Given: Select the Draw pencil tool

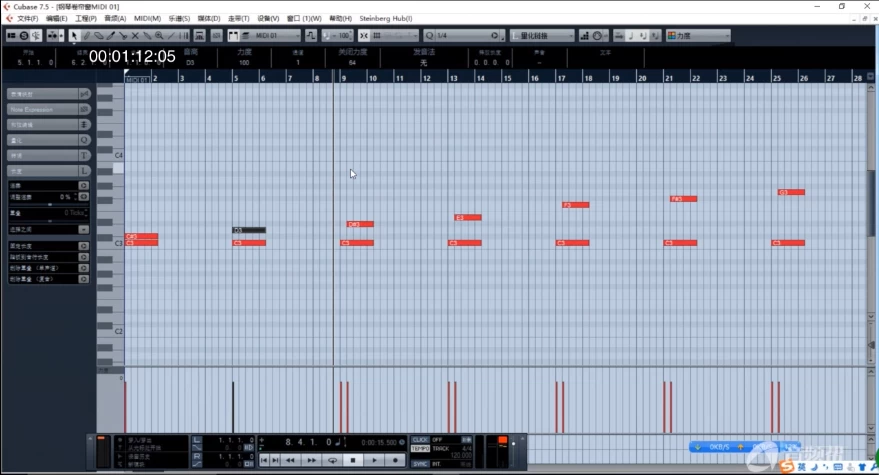Looking at the screenshot, I should point(87,36).
